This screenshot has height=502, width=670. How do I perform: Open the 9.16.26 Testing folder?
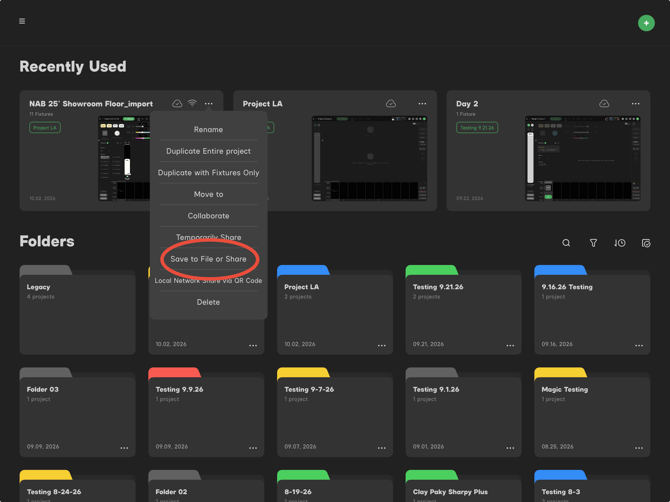click(x=592, y=310)
